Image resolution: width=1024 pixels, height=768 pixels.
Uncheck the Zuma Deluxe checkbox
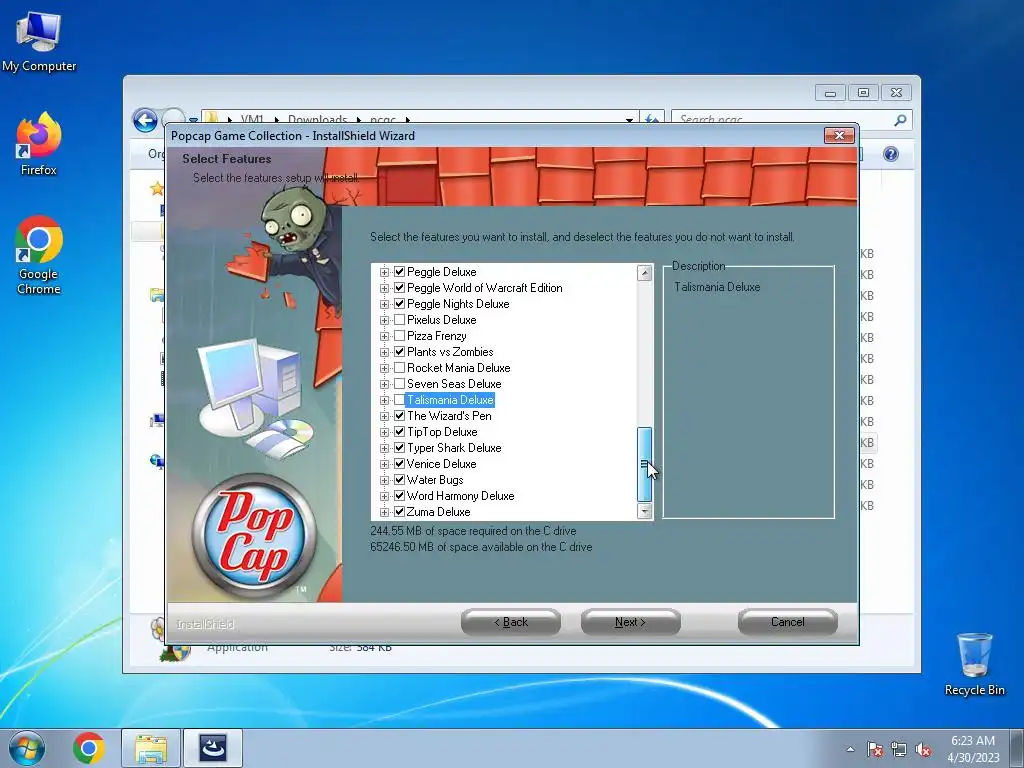coord(400,511)
